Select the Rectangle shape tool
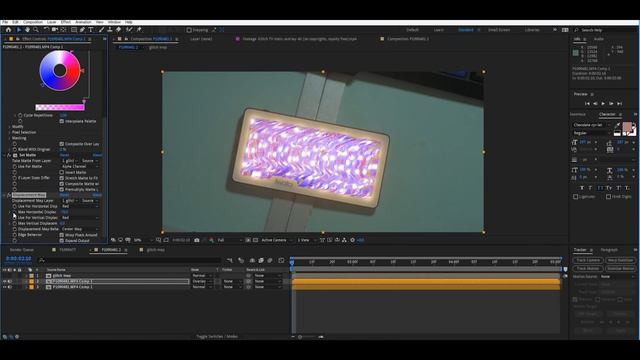This screenshot has height=360, width=640. pyautogui.click(x=74, y=30)
